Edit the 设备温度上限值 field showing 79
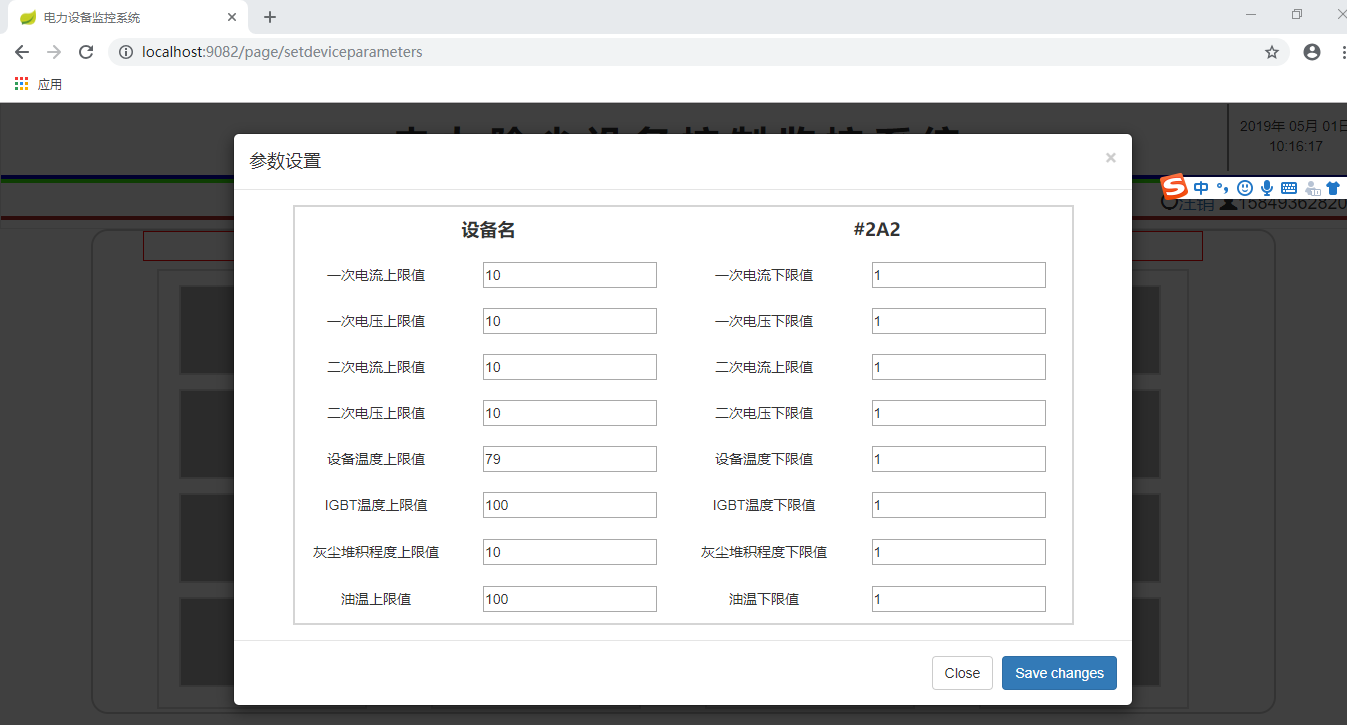This screenshot has height=725, width=1347. 570,459
